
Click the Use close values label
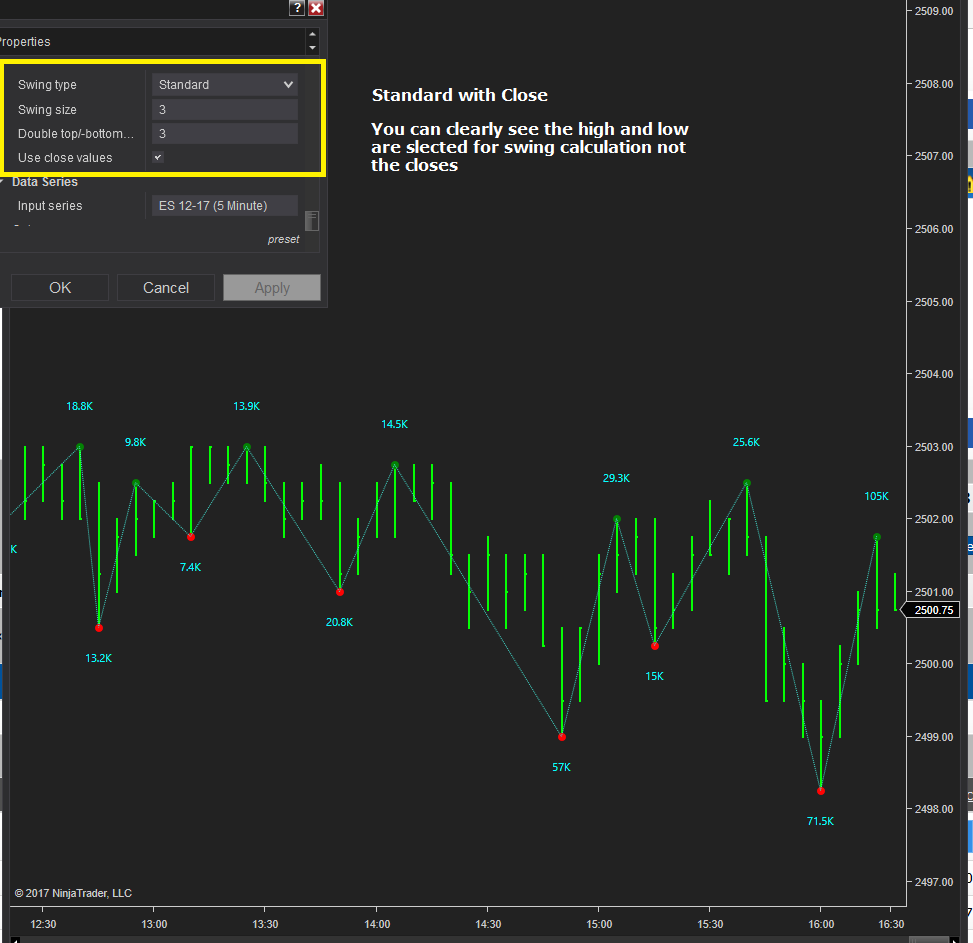click(65, 158)
